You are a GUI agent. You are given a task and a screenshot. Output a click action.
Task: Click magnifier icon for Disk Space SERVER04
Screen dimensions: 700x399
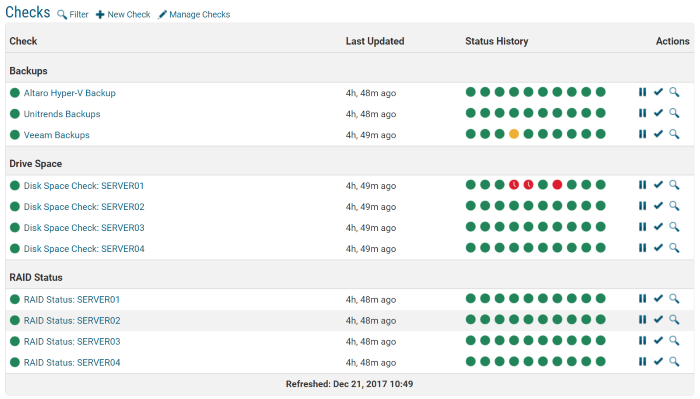pos(674,248)
